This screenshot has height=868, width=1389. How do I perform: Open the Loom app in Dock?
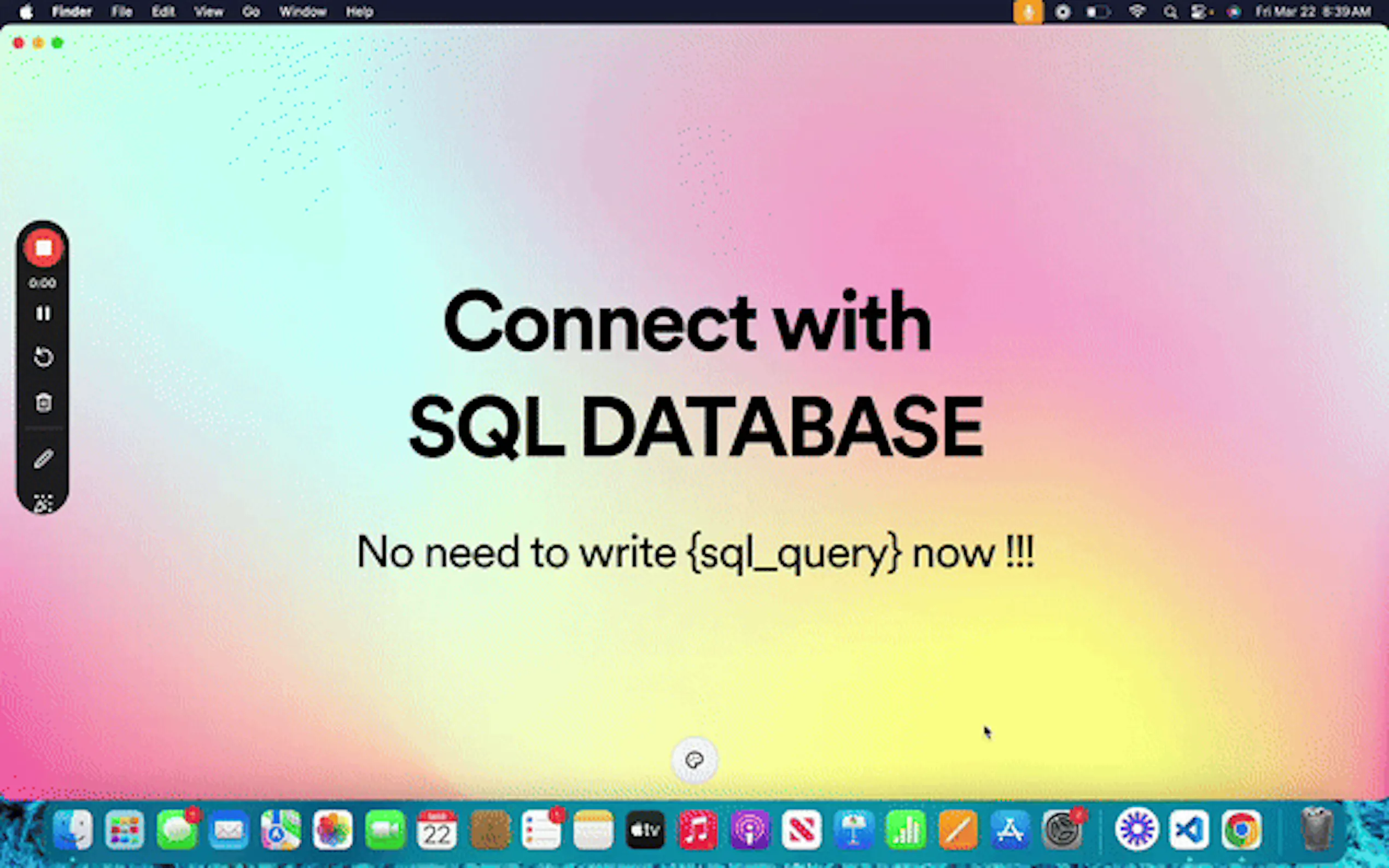(1136, 830)
